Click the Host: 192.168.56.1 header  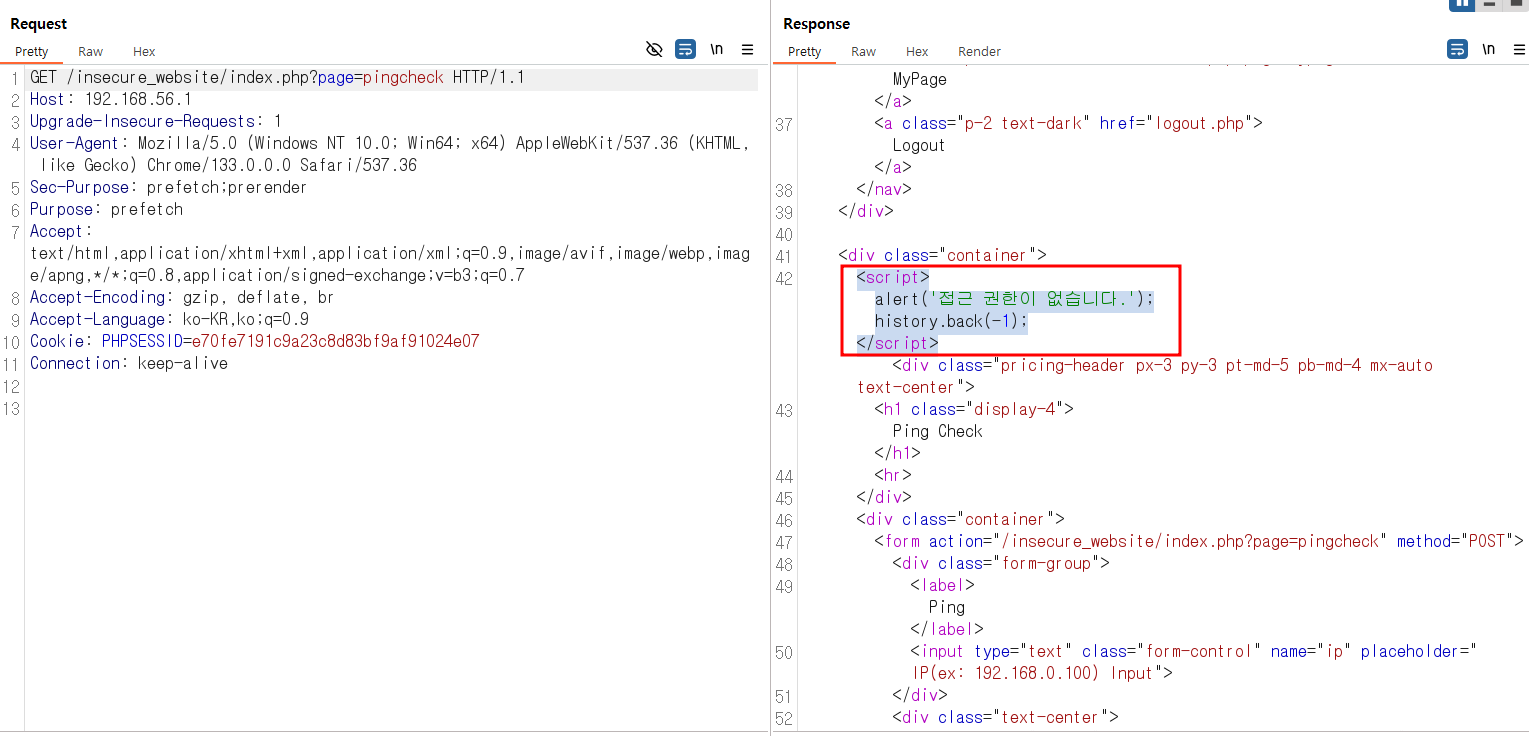[x=111, y=99]
